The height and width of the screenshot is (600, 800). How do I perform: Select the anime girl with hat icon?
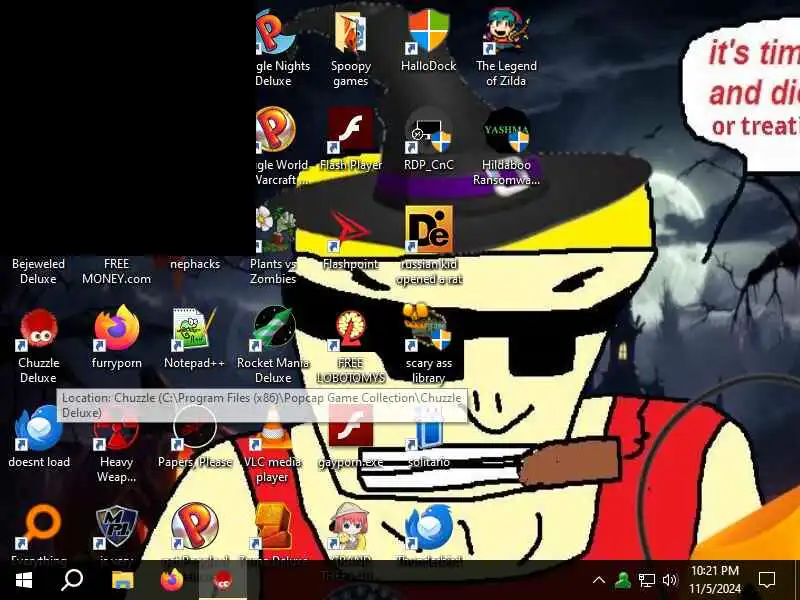click(351, 526)
